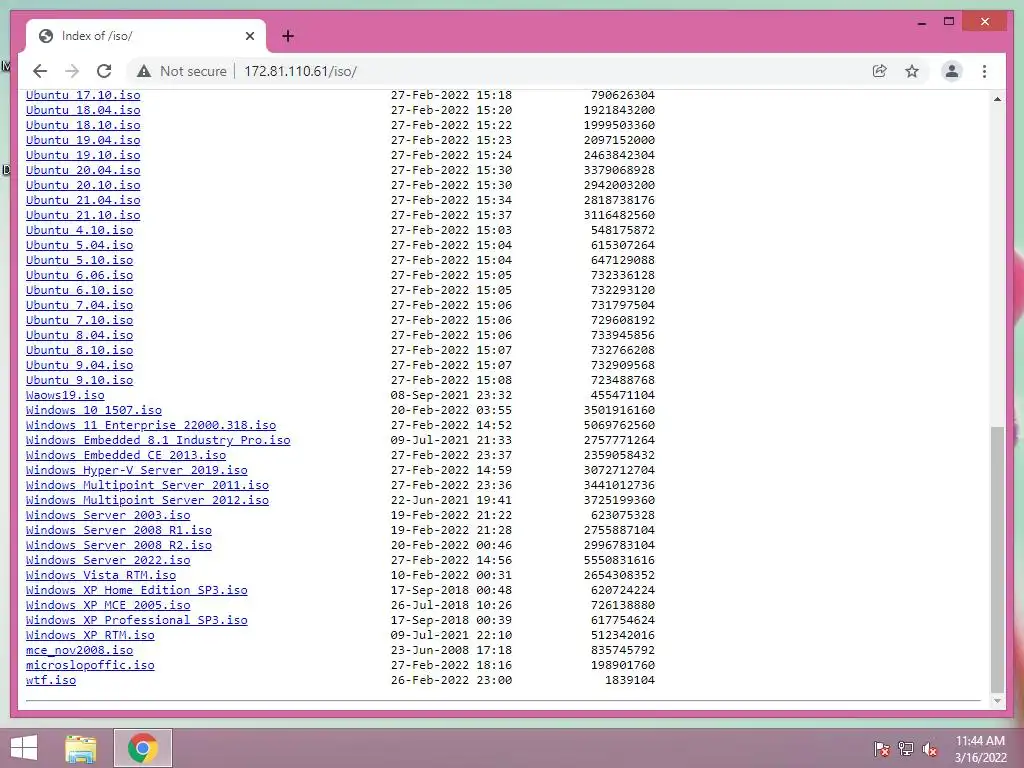Open Chrome three-dot menu

(984, 71)
